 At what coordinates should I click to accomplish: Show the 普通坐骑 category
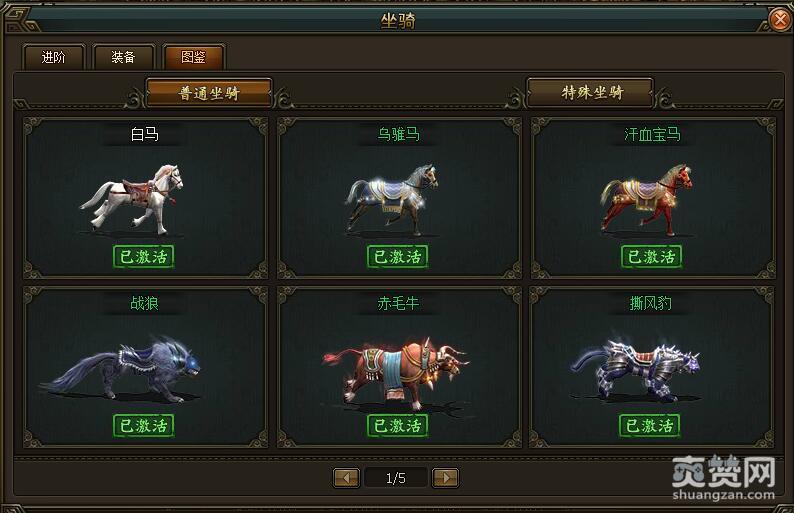[209, 93]
